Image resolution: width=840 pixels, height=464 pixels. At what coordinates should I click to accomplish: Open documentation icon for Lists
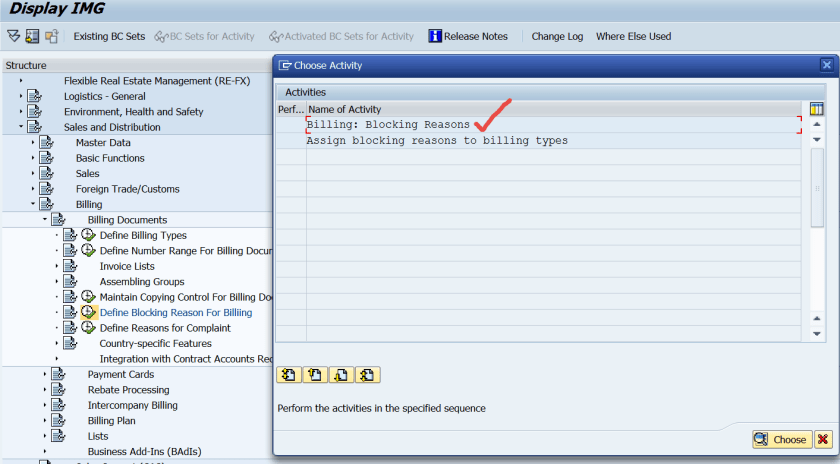click(x=58, y=436)
